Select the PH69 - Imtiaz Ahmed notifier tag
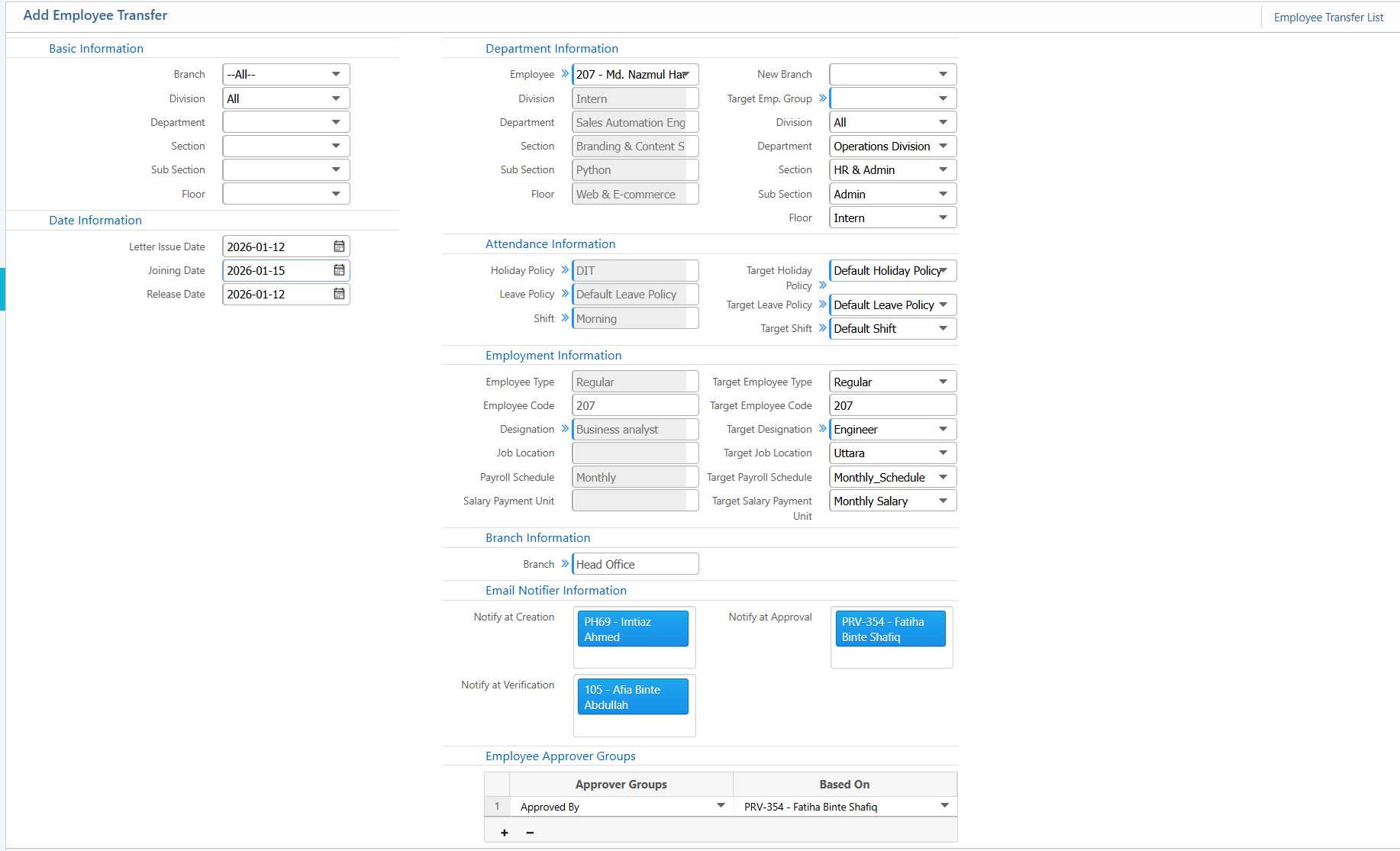1400x851 pixels. tap(632, 629)
